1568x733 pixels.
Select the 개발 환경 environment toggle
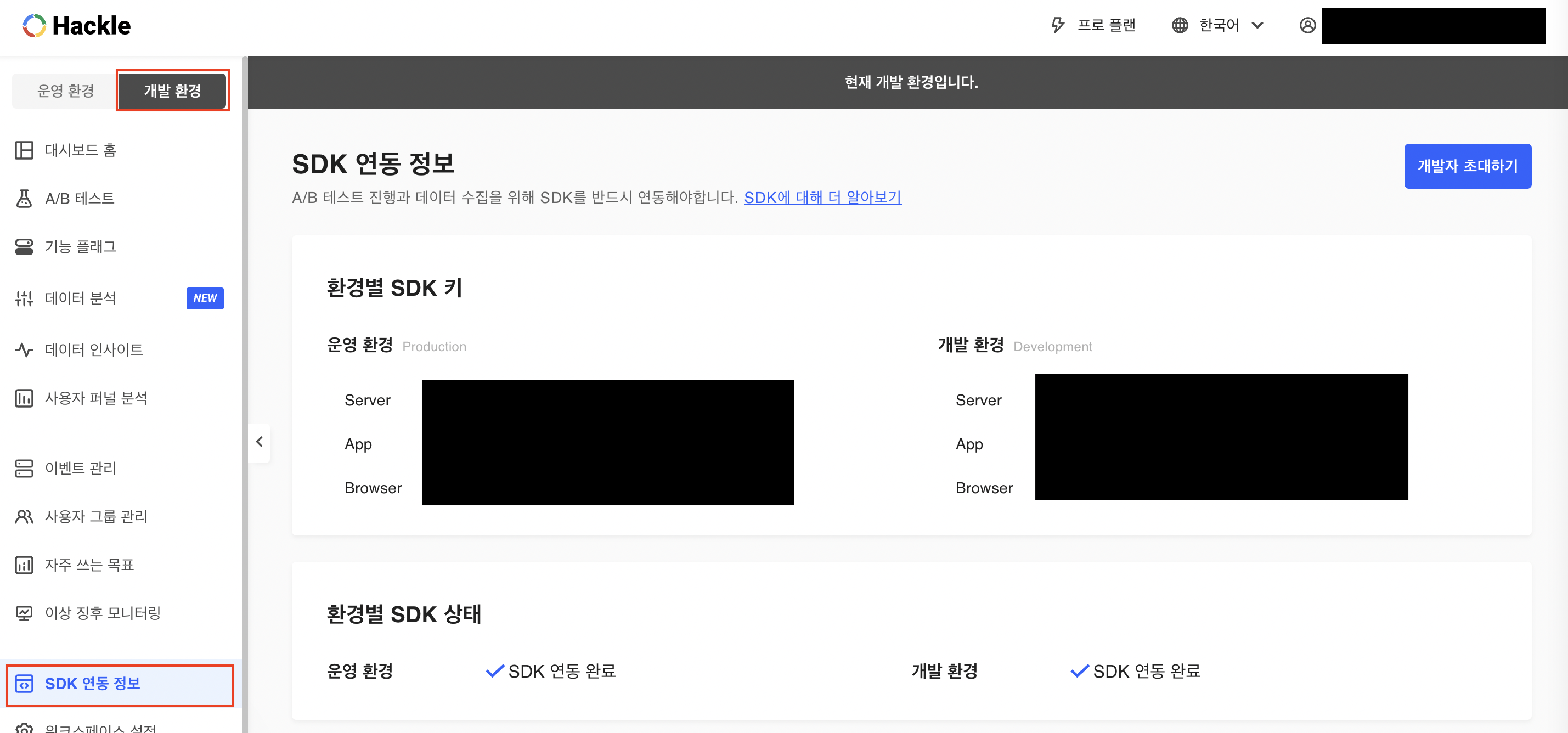[x=172, y=91]
